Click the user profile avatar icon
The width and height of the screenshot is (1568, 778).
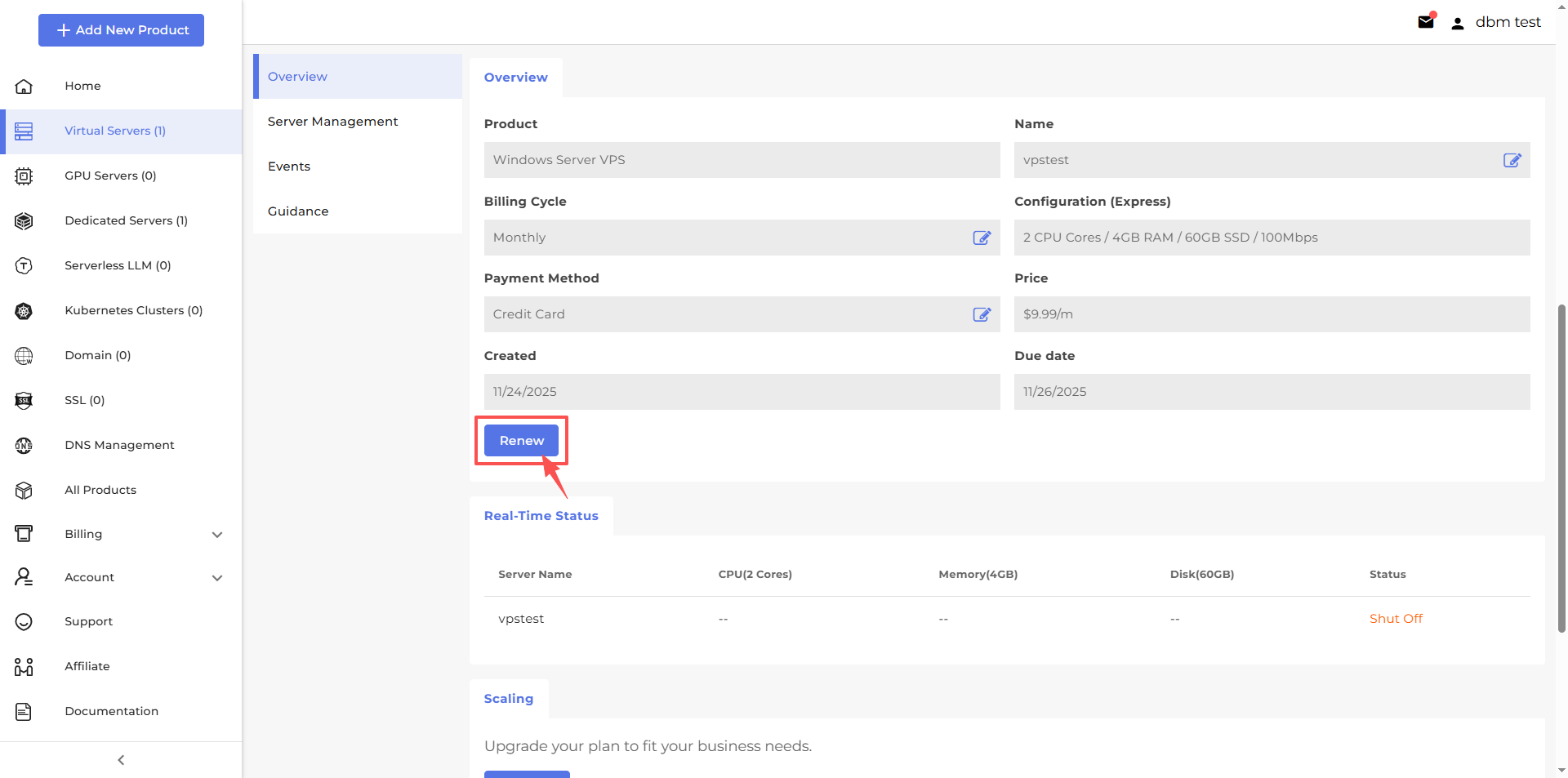[1457, 23]
